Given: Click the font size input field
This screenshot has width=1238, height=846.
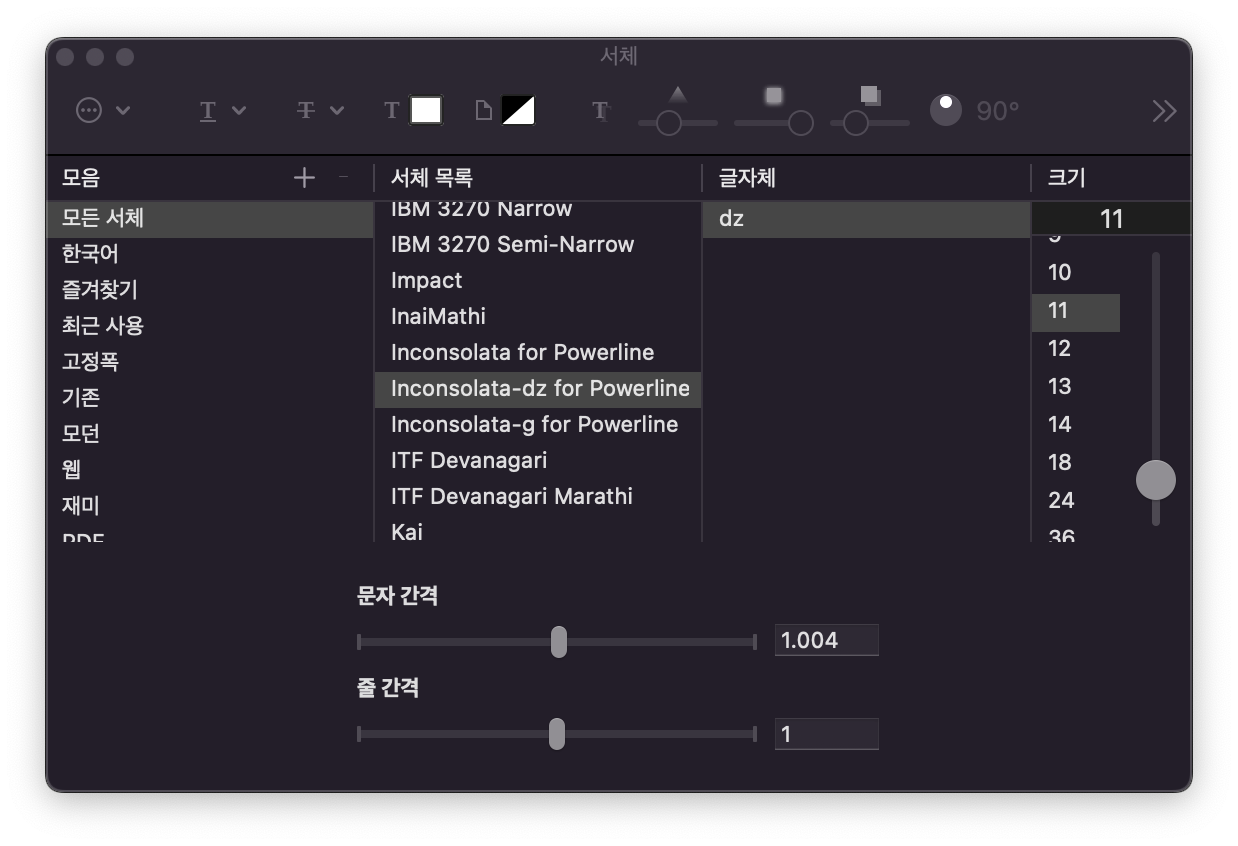Looking at the screenshot, I should (x=1111, y=219).
